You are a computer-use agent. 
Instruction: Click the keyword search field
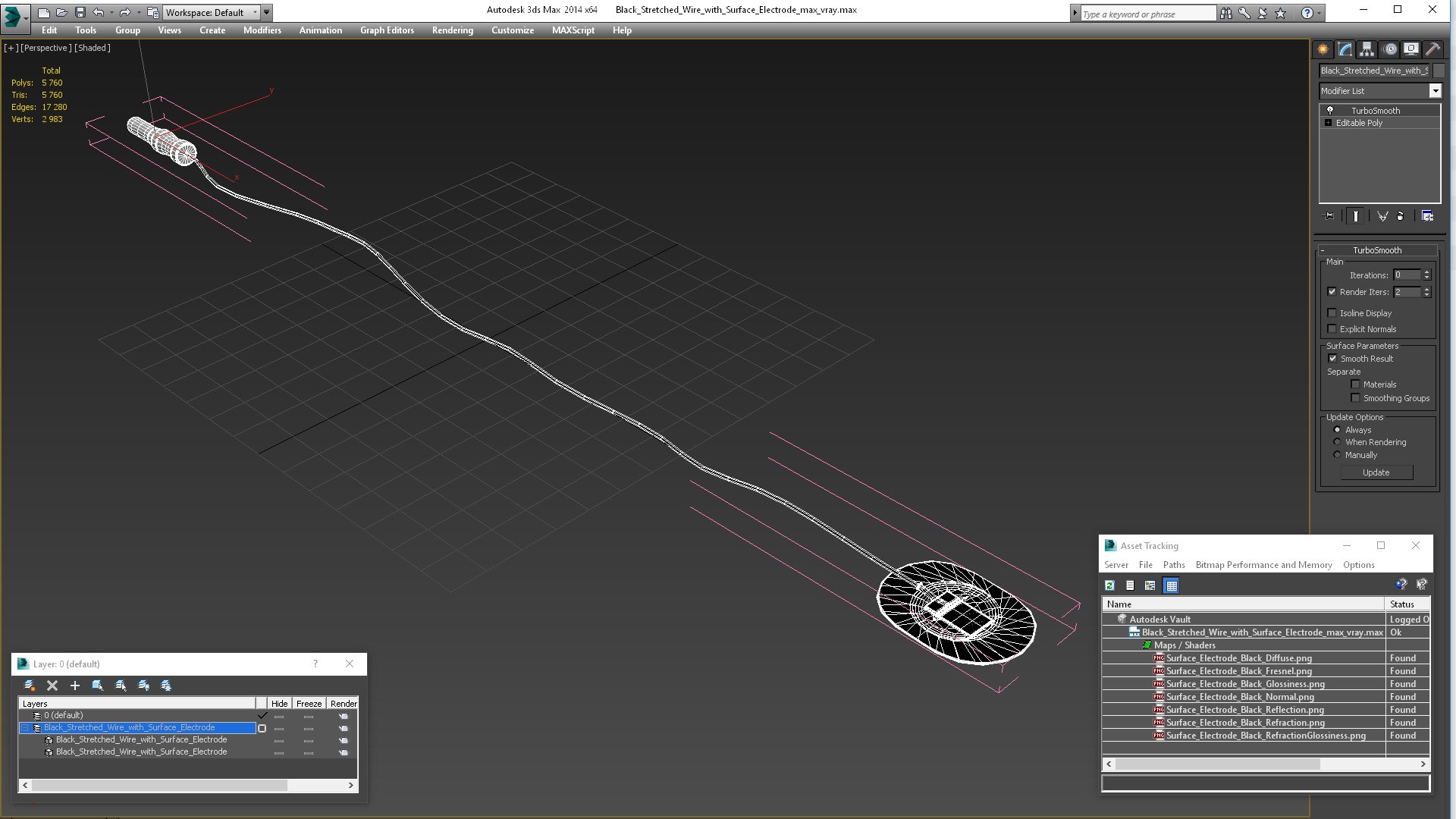[x=1147, y=14]
